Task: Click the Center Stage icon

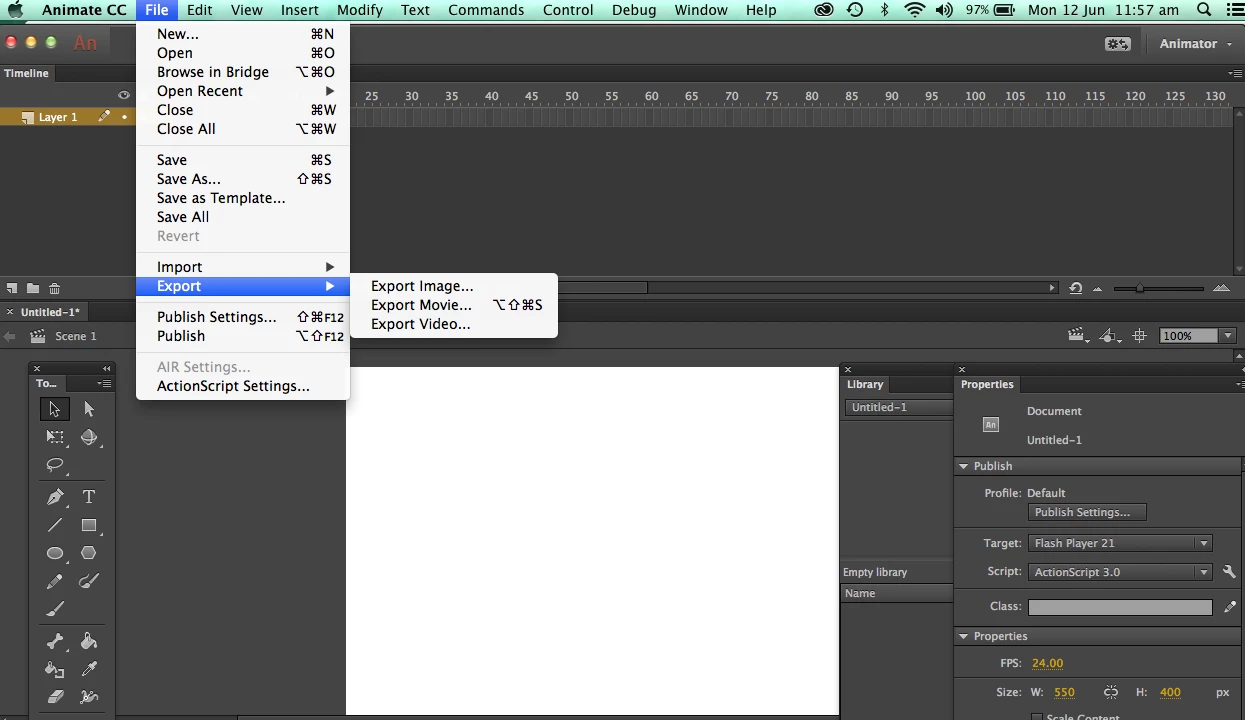Action: click(1139, 336)
